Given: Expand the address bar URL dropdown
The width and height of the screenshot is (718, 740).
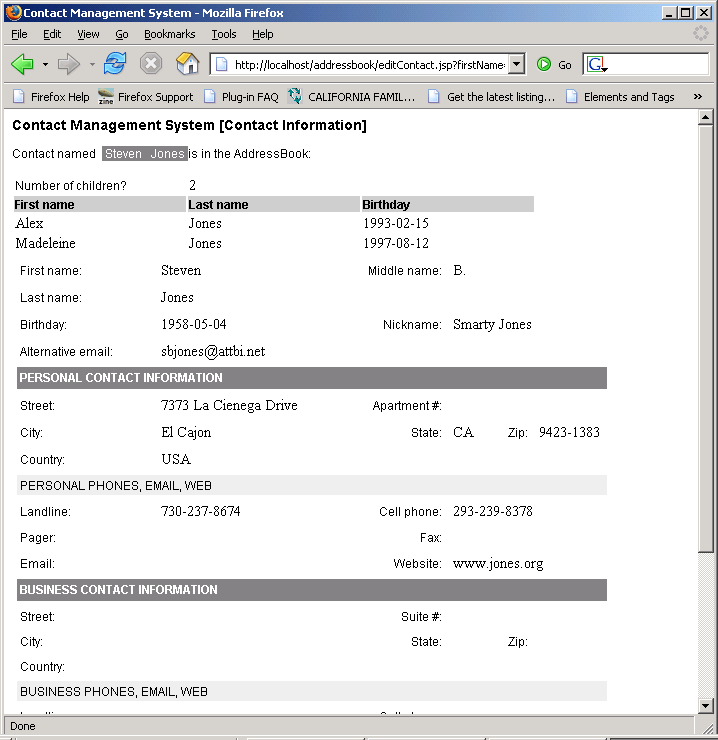Looking at the screenshot, I should click(516, 64).
